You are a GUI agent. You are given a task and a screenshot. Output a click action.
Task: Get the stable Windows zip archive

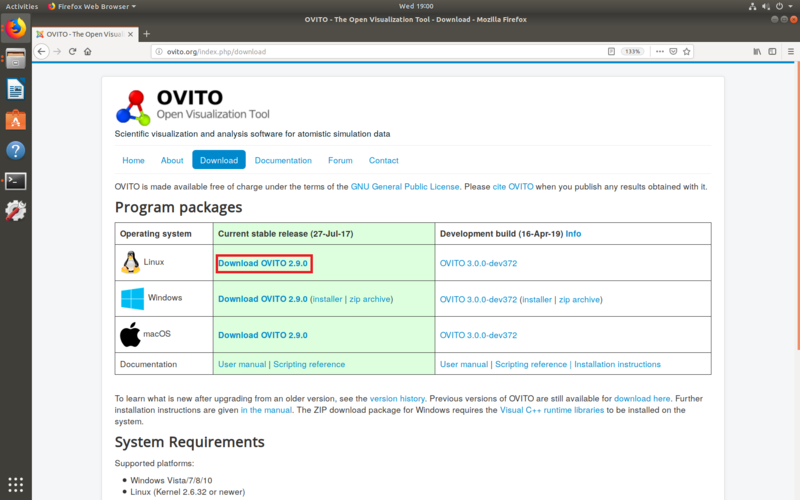[x=370, y=299]
